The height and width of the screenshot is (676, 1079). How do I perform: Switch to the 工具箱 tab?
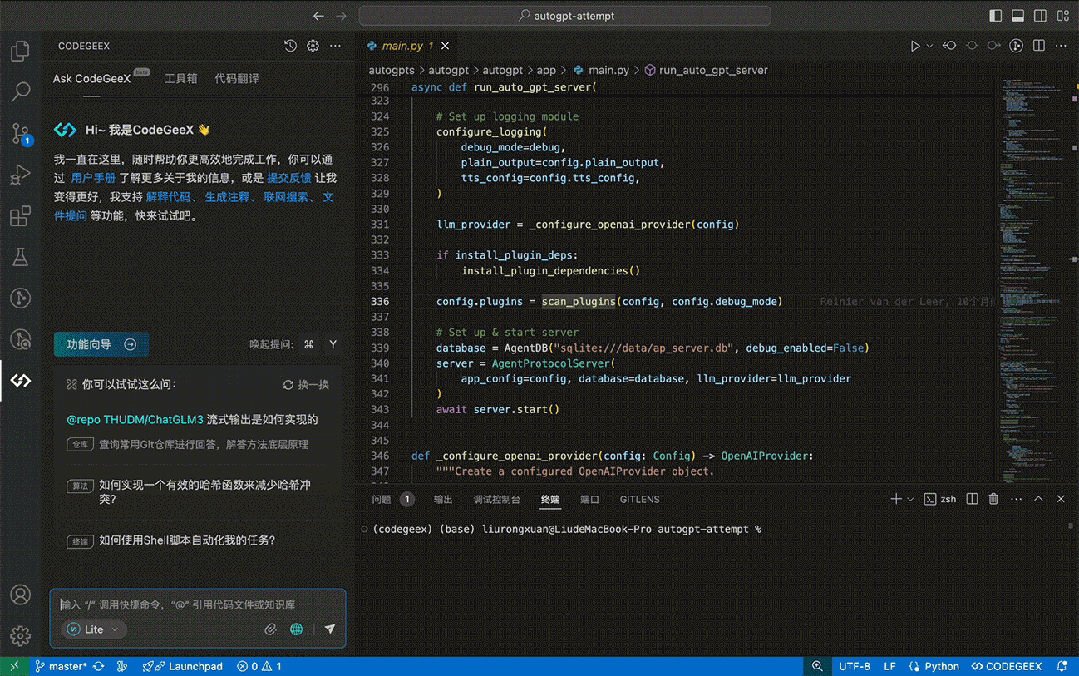tap(181, 78)
